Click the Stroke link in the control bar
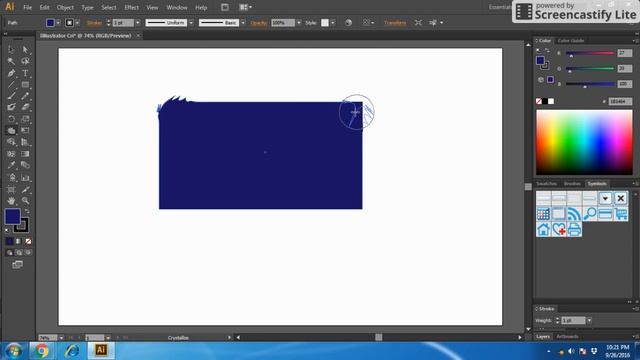The image size is (640, 360). tap(94, 23)
